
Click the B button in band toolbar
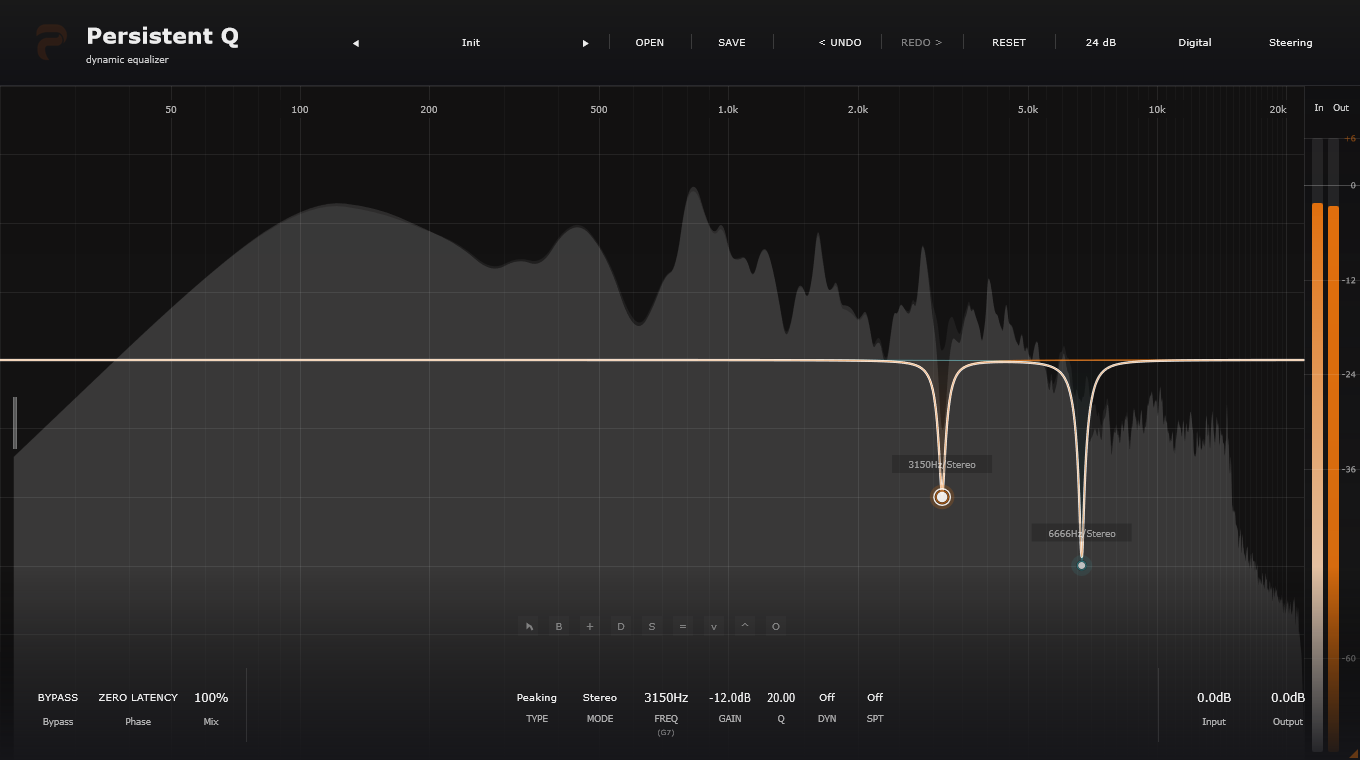[559, 627]
